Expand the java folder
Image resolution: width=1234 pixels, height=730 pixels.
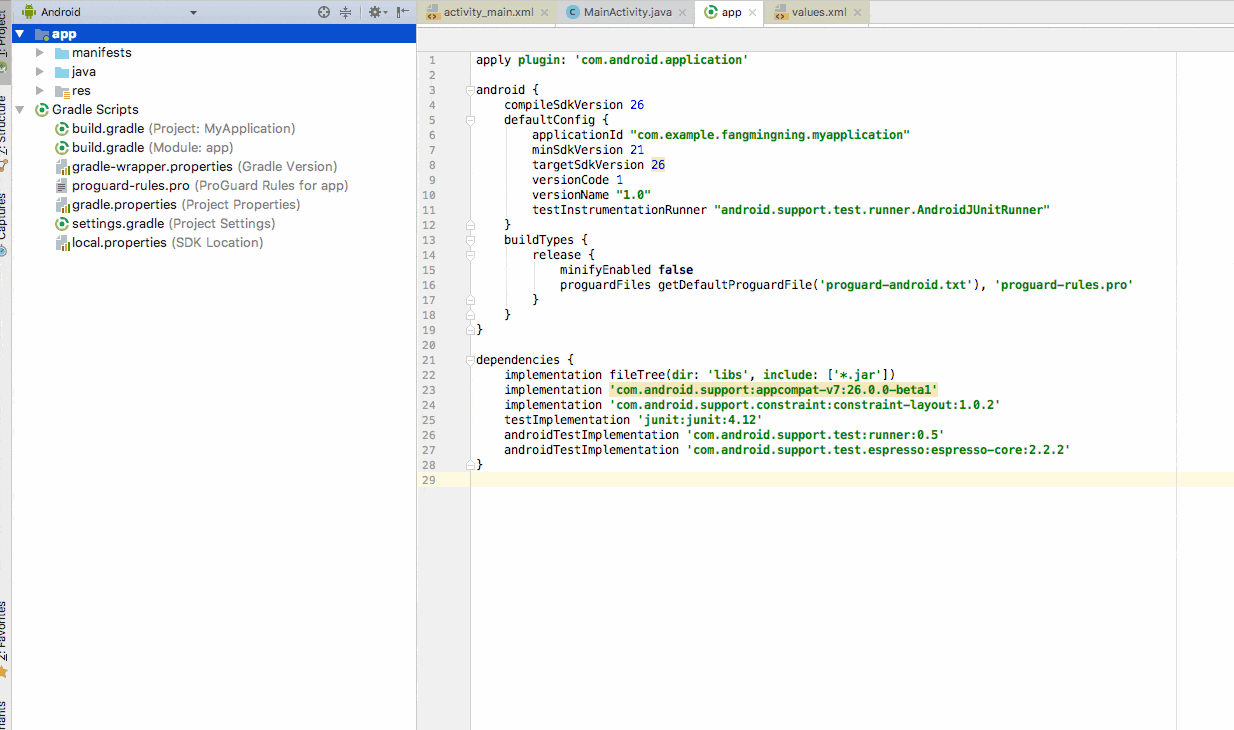pyautogui.click(x=40, y=72)
